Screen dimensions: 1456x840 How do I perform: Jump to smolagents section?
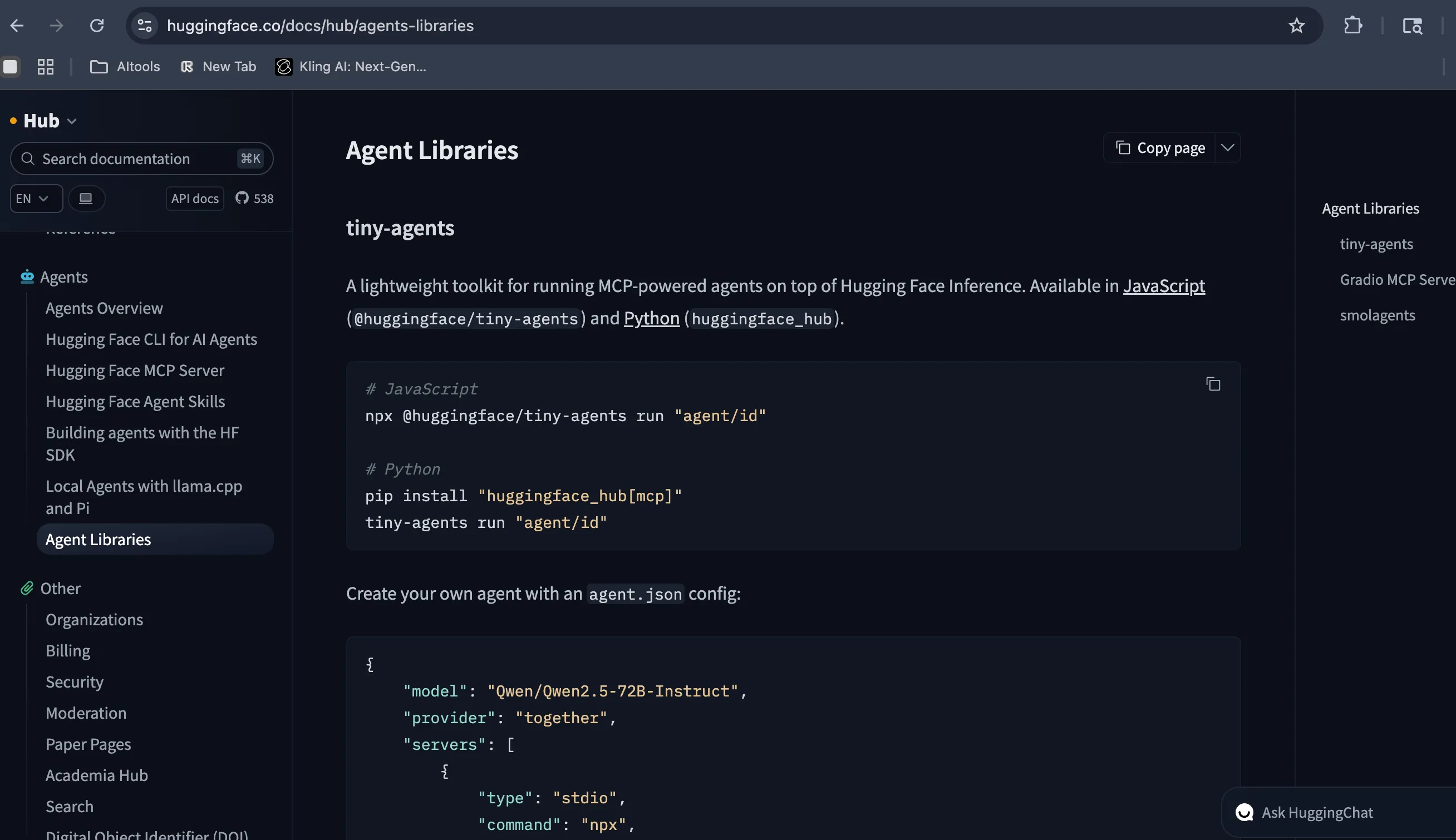pyautogui.click(x=1377, y=315)
